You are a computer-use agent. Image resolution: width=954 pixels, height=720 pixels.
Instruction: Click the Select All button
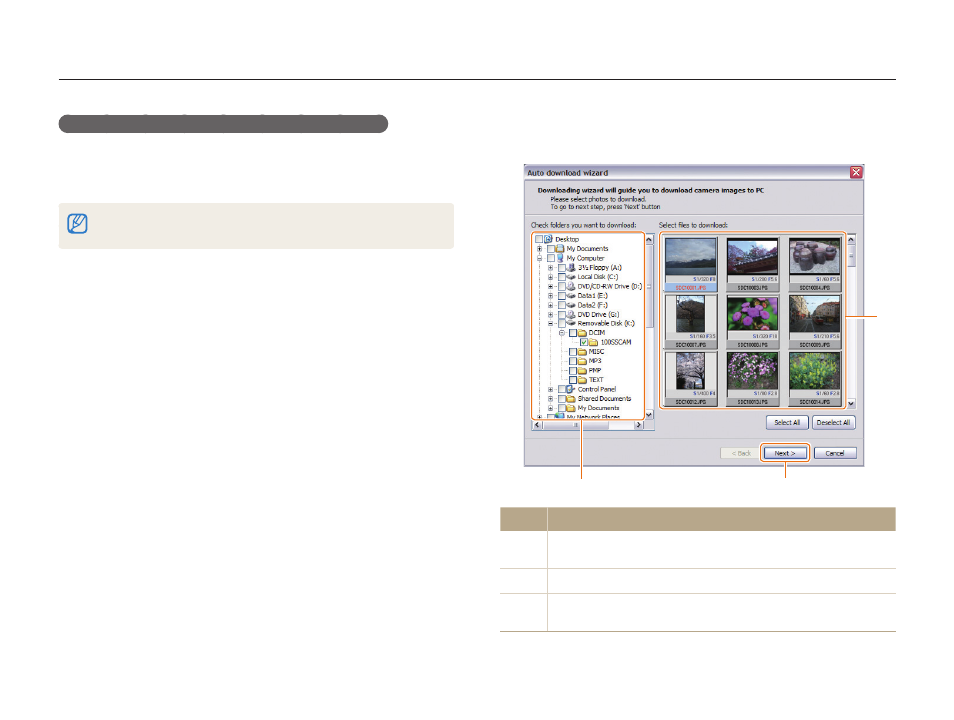787,422
